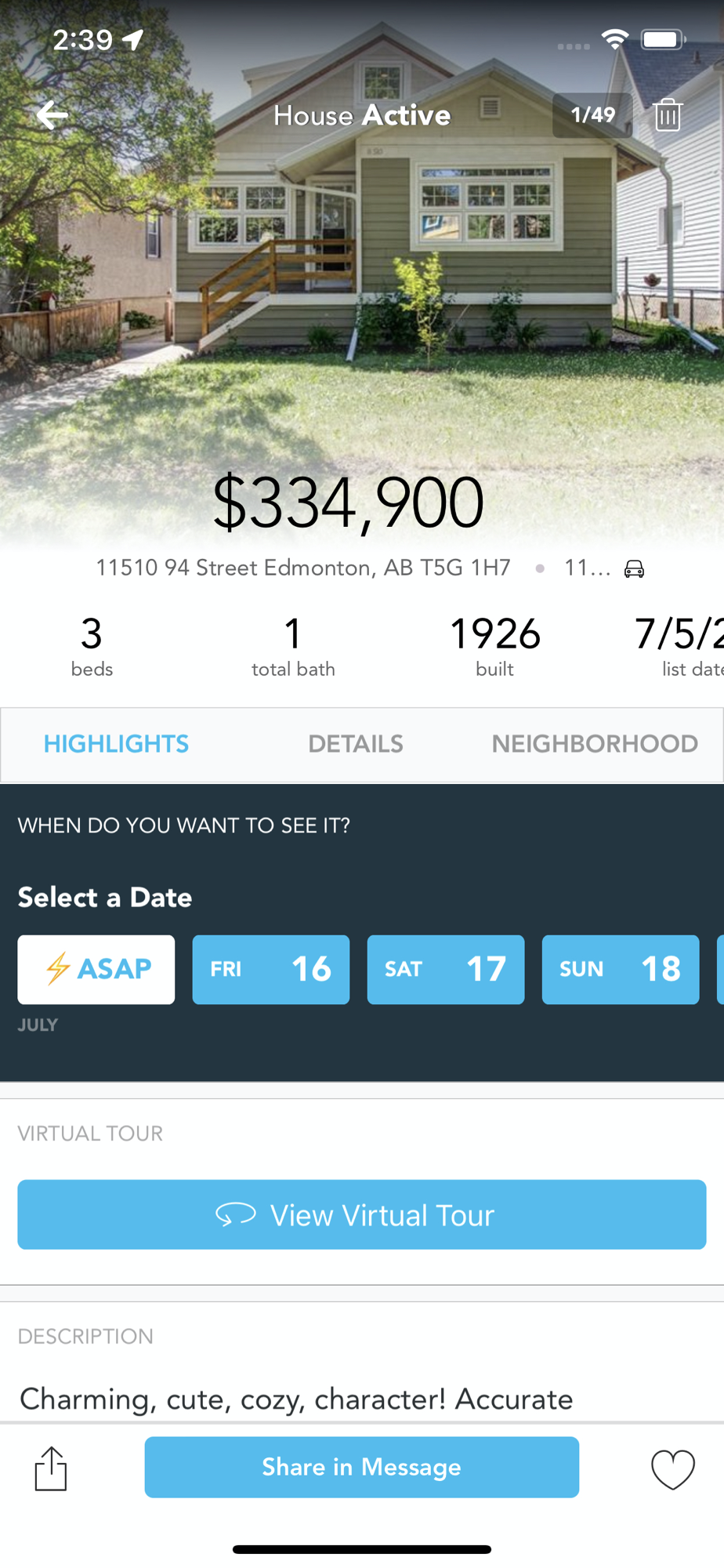Select the HIGHLIGHTS tab

[116, 744]
